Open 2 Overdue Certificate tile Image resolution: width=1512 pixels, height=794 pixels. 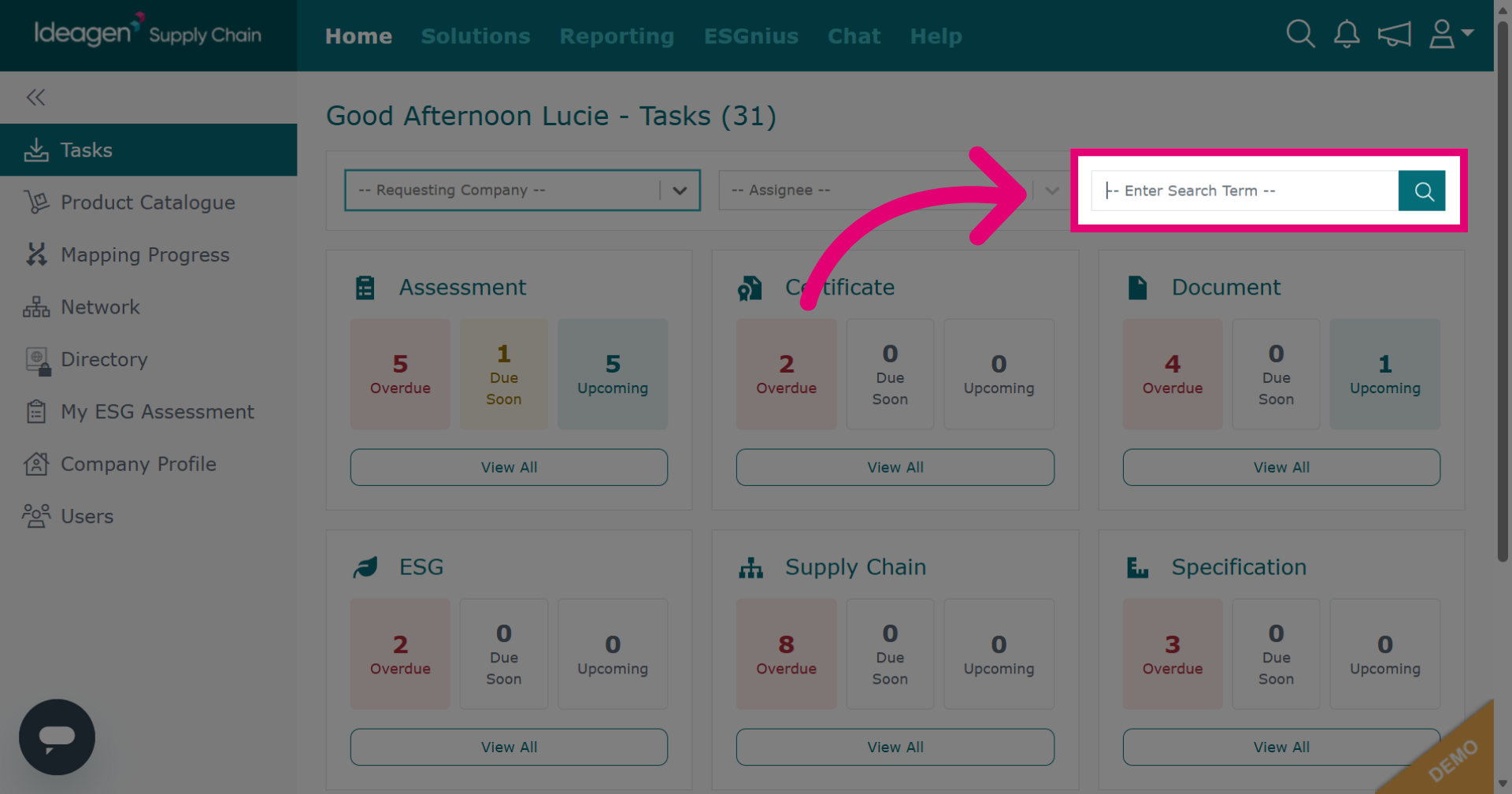pyautogui.click(x=787, y=374)
